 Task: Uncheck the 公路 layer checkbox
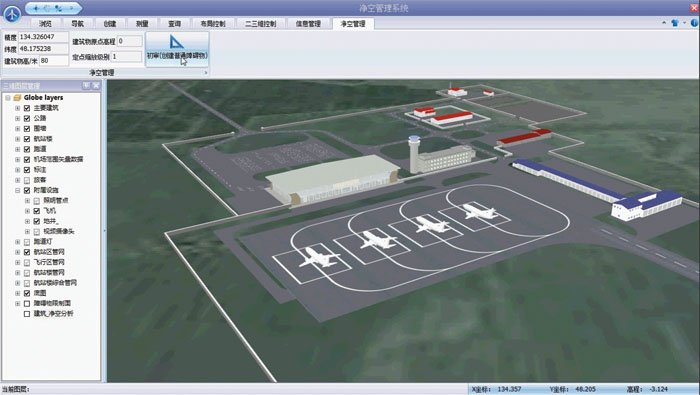27,118
